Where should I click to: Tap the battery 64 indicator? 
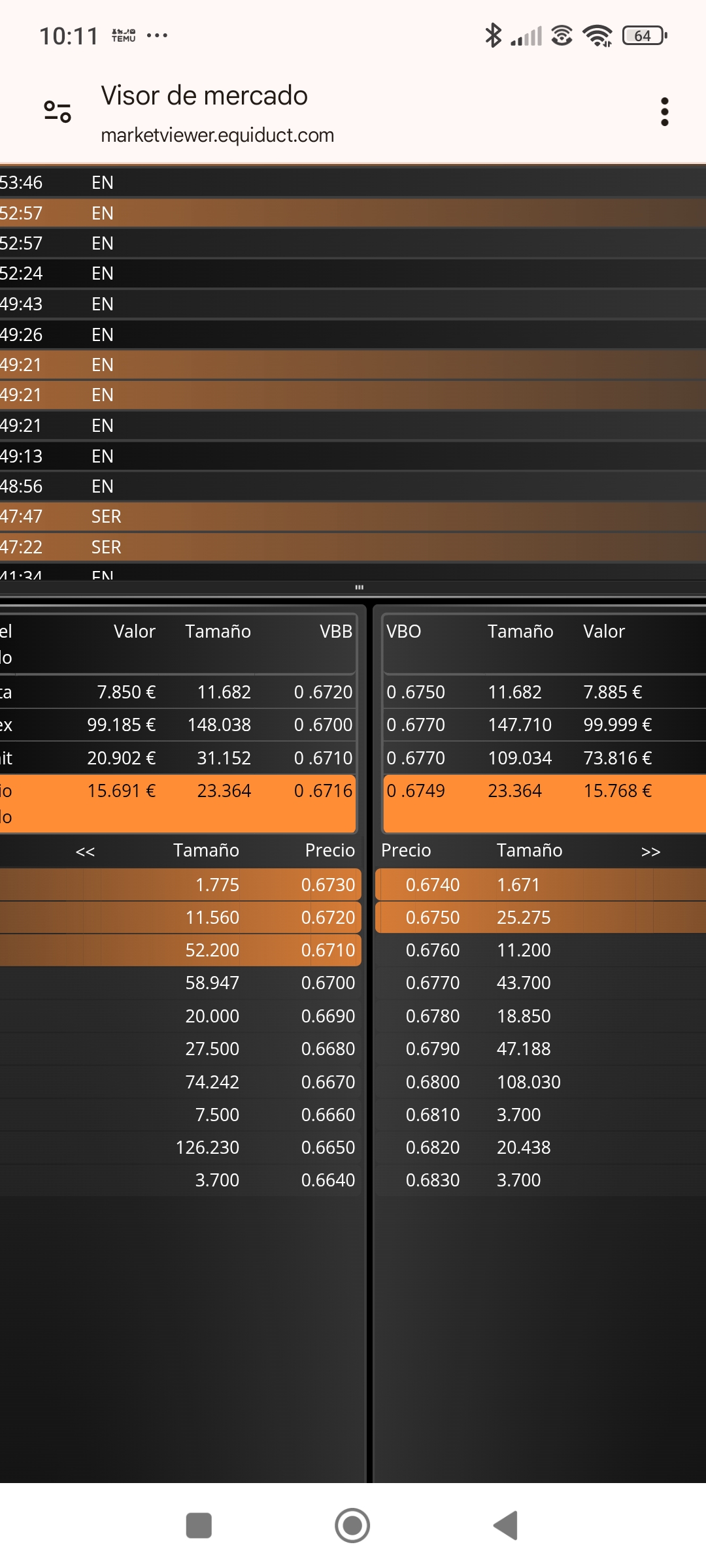coord(645,35)
